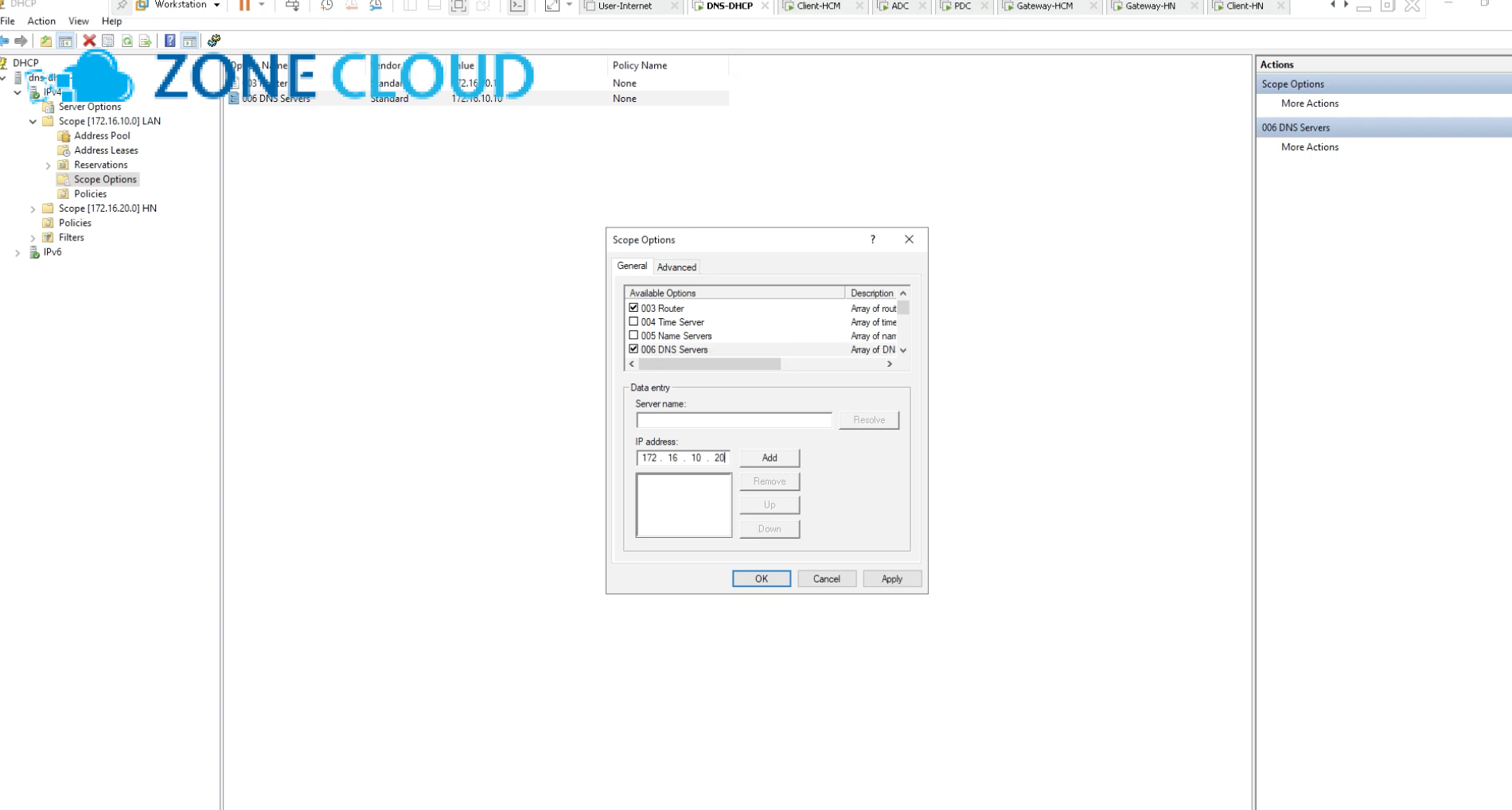Viewport: 1512px width, 810px height.
Task: Open the Help menu
Action: click(112, 21)
